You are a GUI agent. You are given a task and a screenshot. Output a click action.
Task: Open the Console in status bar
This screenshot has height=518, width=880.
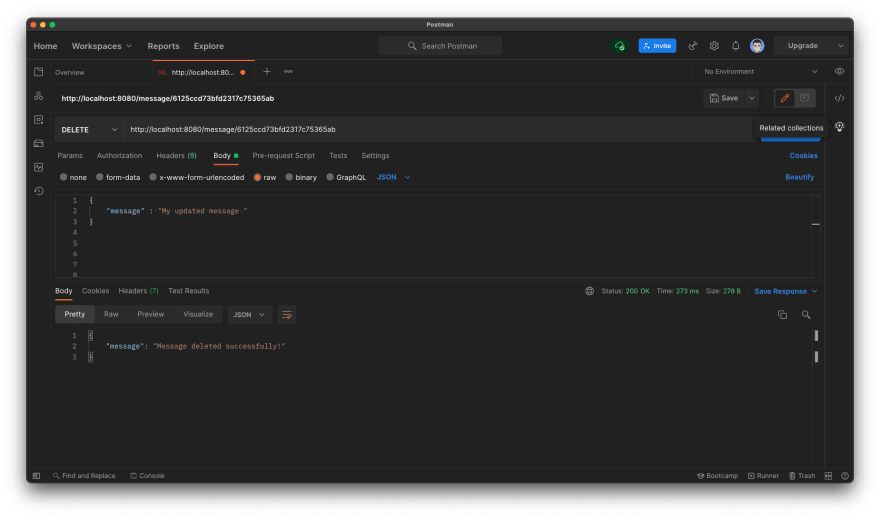(x=148, y=476)
